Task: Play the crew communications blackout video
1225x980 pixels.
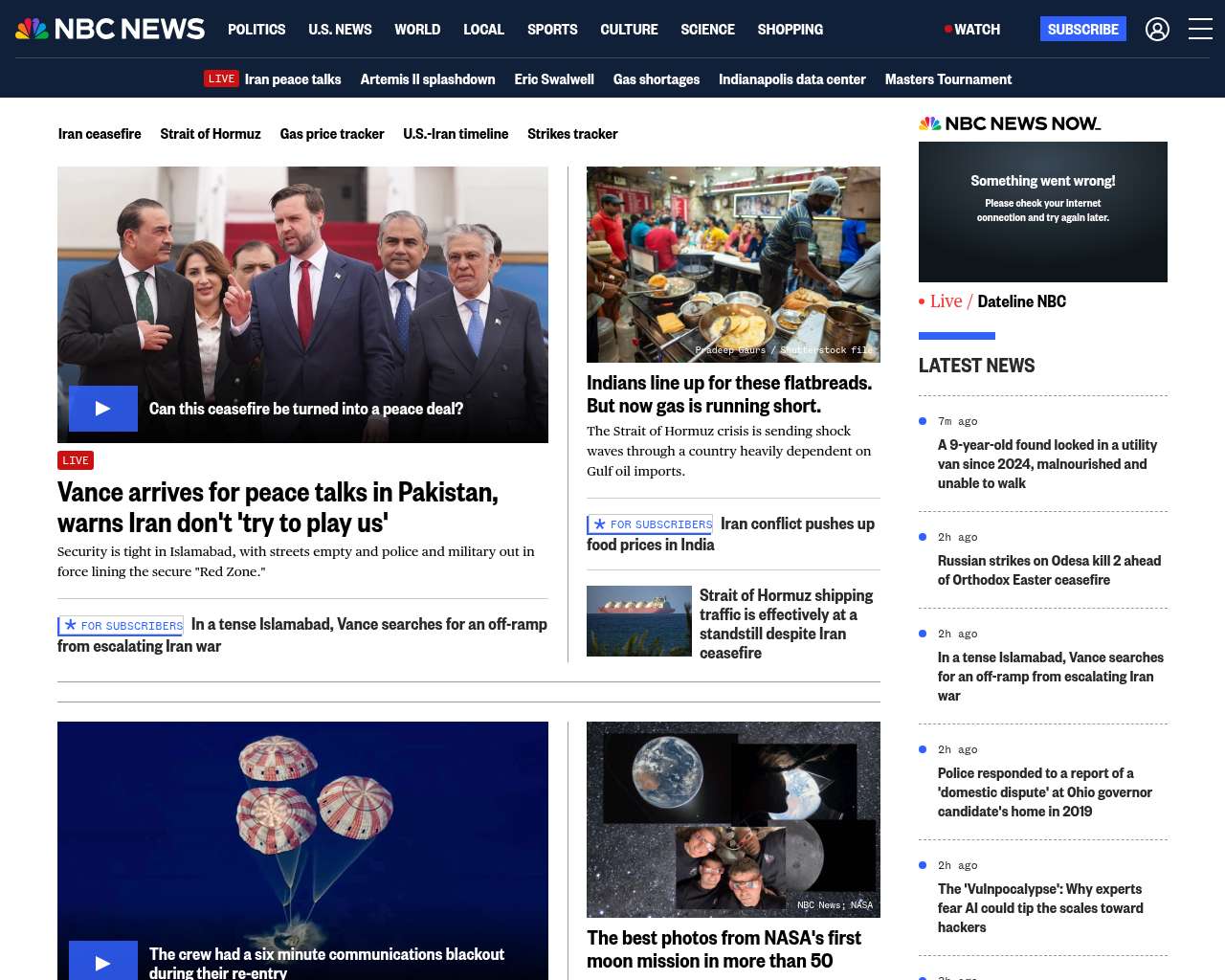Action: tap(103, 962)
